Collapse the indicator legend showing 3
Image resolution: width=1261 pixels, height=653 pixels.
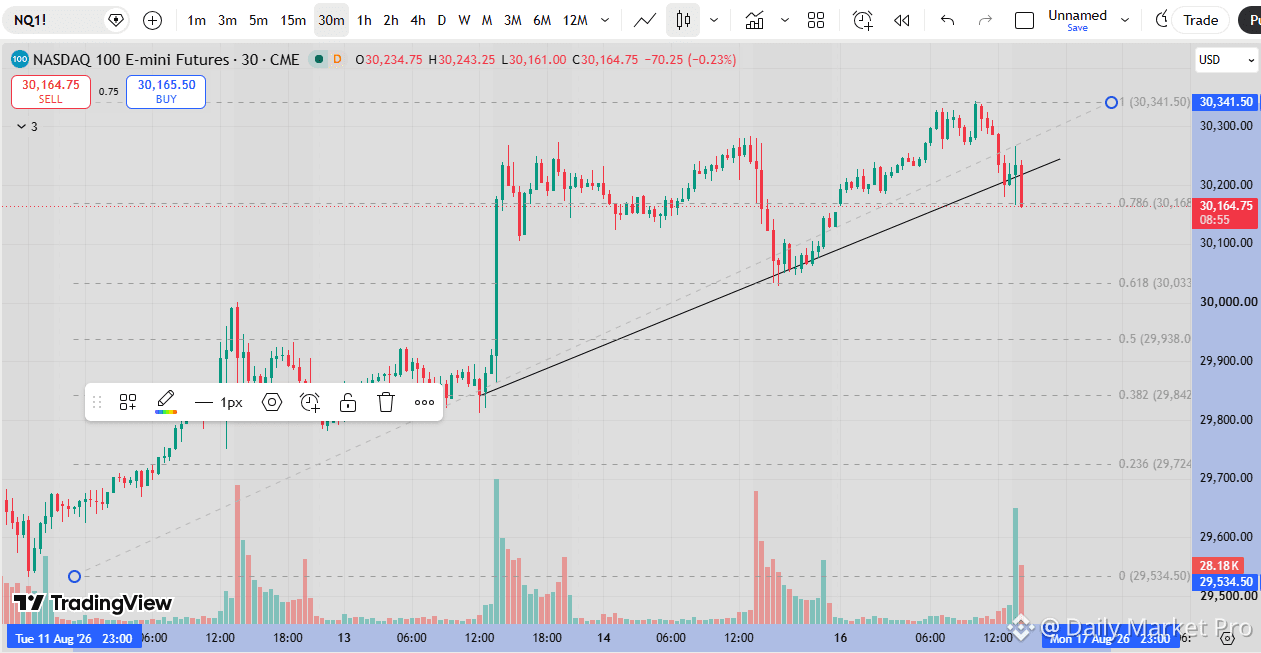tap(27, 127)
